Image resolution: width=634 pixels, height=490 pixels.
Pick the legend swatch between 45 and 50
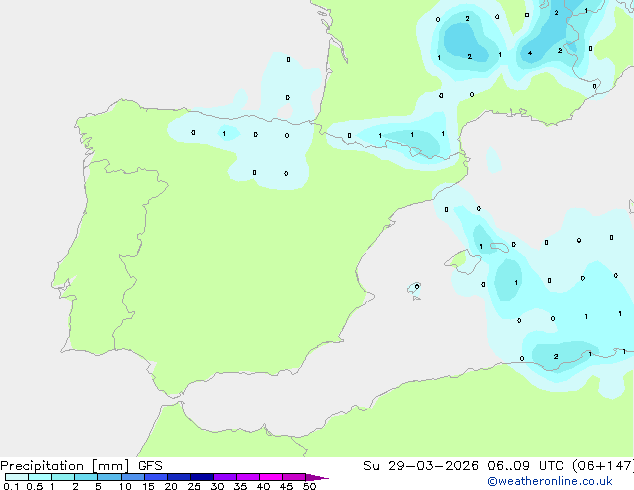(x=294, y=477)
